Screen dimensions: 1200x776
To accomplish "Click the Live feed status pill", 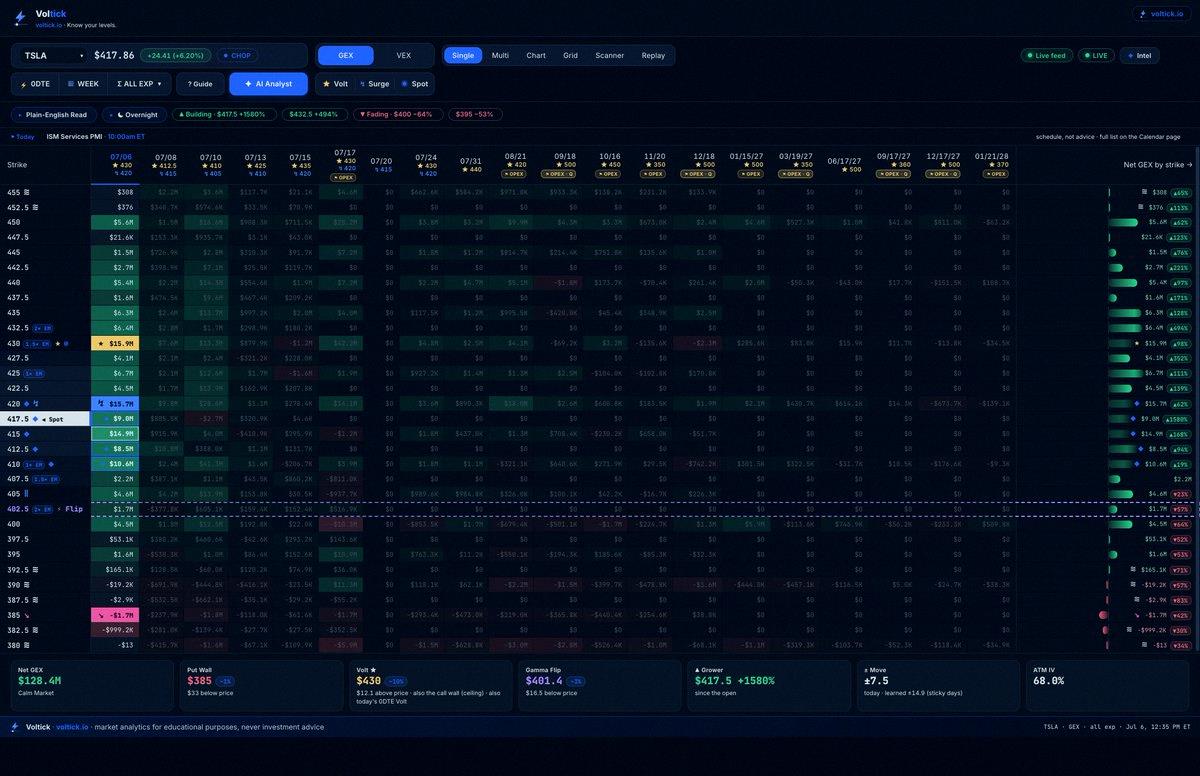I will [1046, 56].
